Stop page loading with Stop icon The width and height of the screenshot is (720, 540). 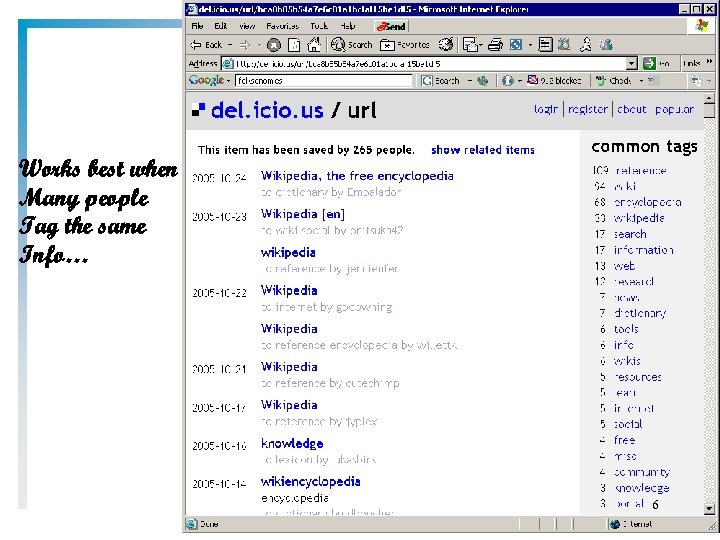pos(274,45)
